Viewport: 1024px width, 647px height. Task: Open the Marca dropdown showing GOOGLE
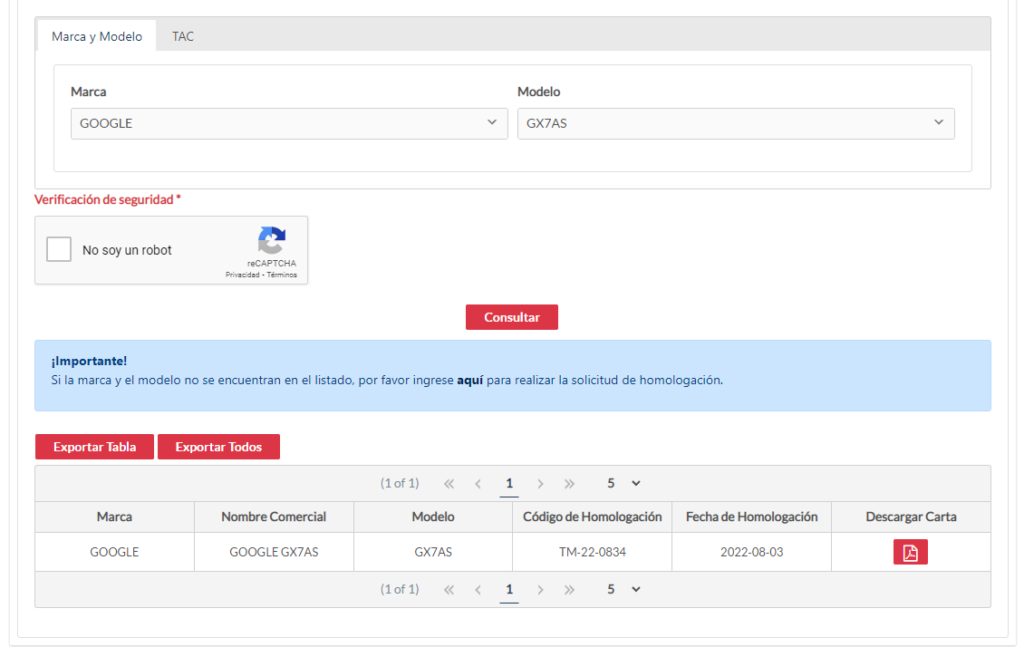click(288, 123)
